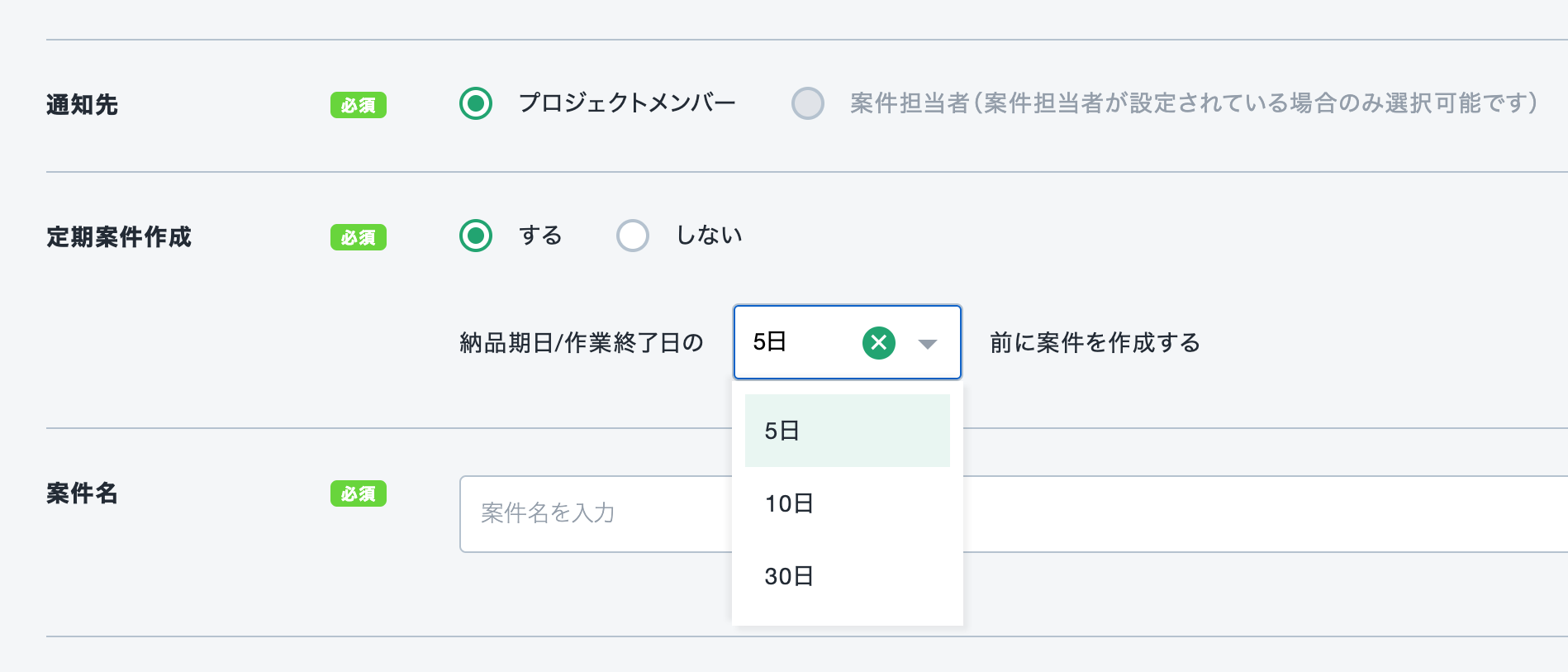Click the 定期案件作成 field label
This screenshot has width=1568, height=672.
[x=119, y=237]
